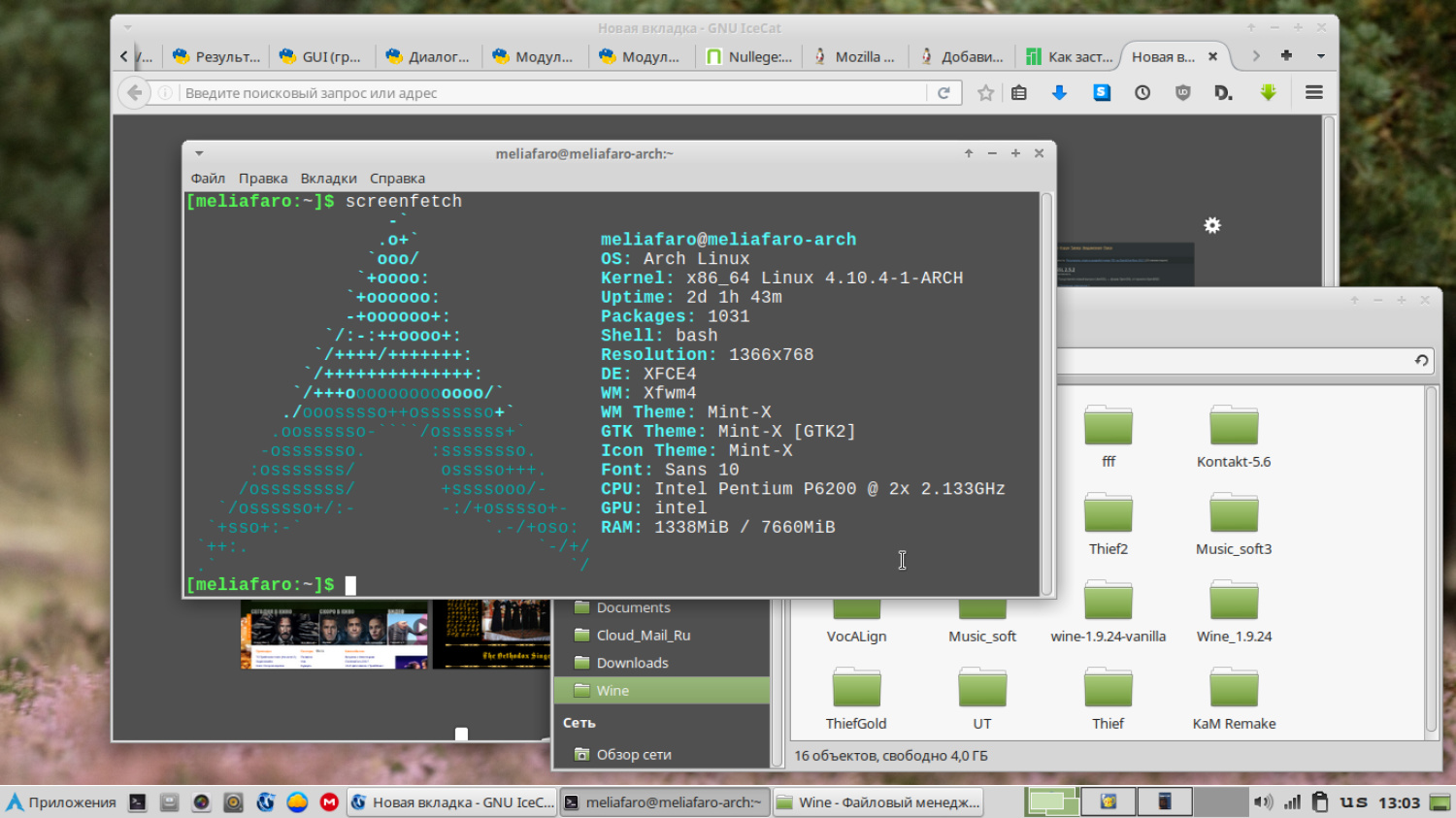Screen dimensions: 1456x818
Task: Switch to the GUI (гр... tab
Action: pyautogui.click(x=322, y=56)
